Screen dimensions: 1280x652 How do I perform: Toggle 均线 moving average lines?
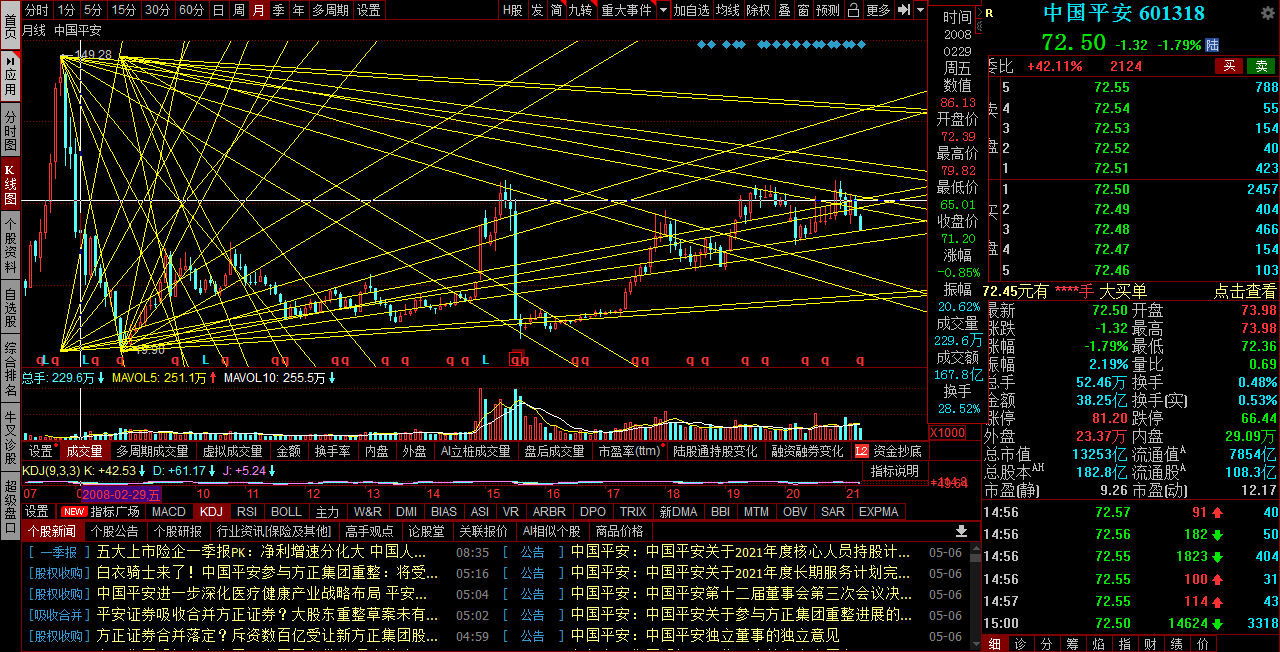(728, 10)
